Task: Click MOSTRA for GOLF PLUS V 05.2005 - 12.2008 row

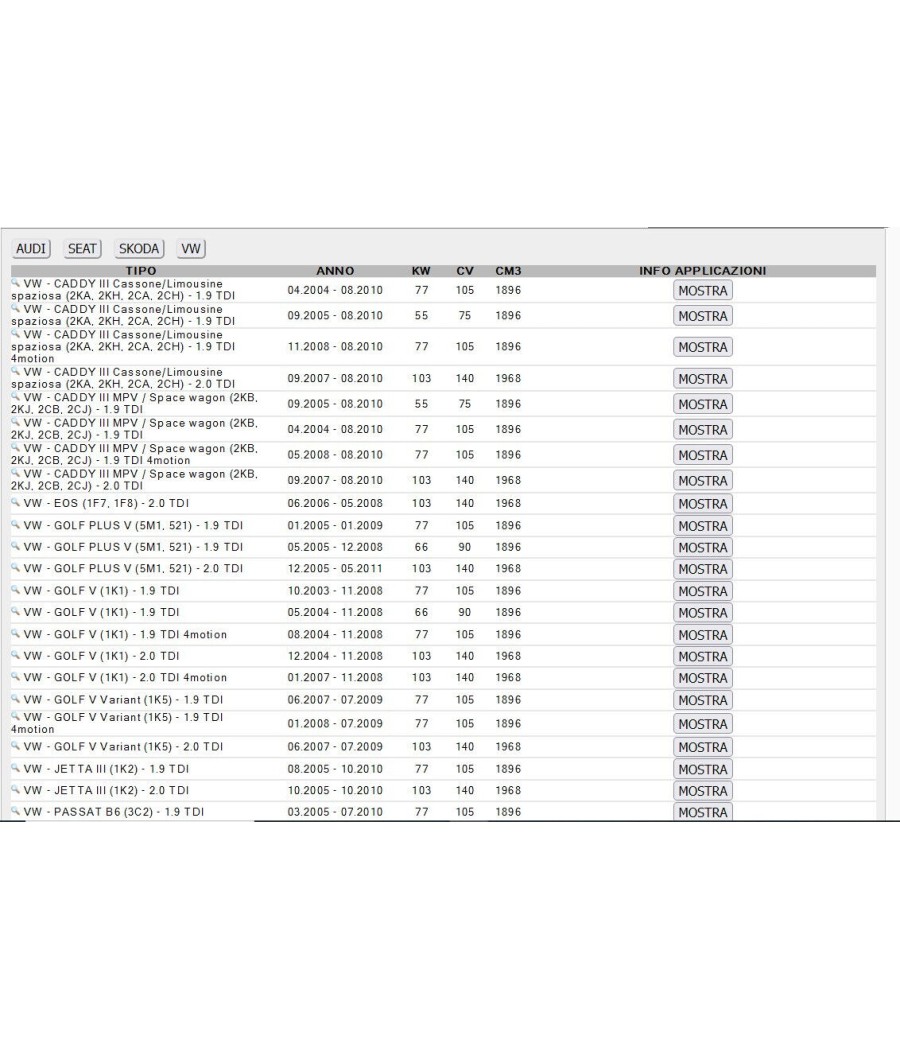Action: click(702, 548)
